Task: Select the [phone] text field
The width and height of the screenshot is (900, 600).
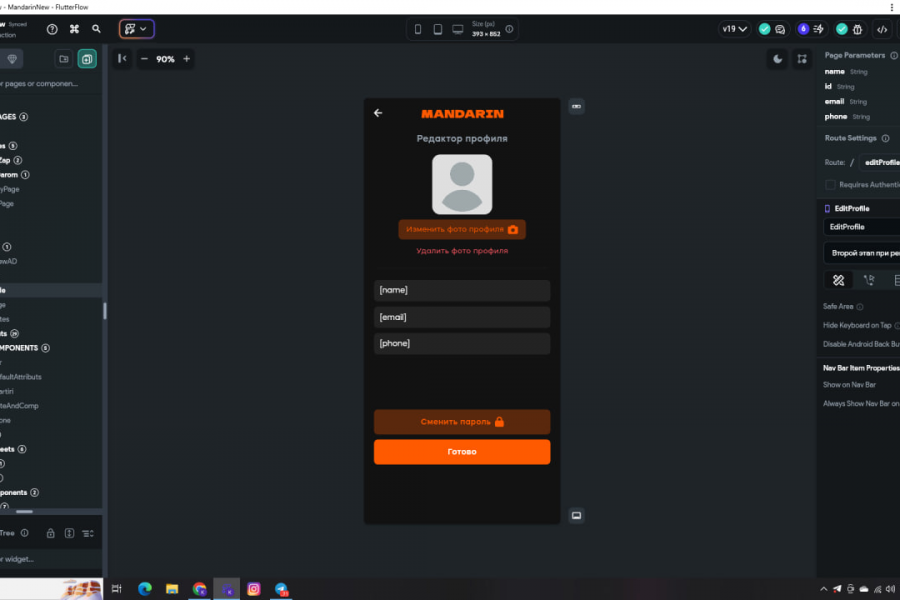Action: pos(462,343)
